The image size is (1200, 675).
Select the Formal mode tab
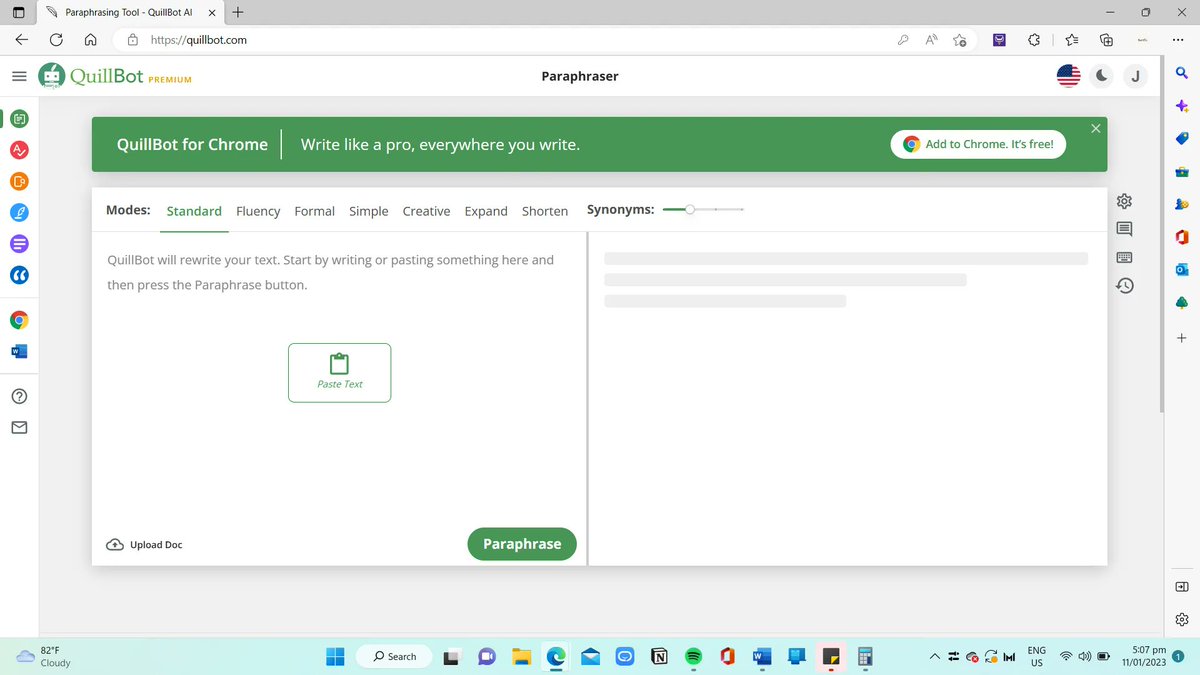point(315,211)
